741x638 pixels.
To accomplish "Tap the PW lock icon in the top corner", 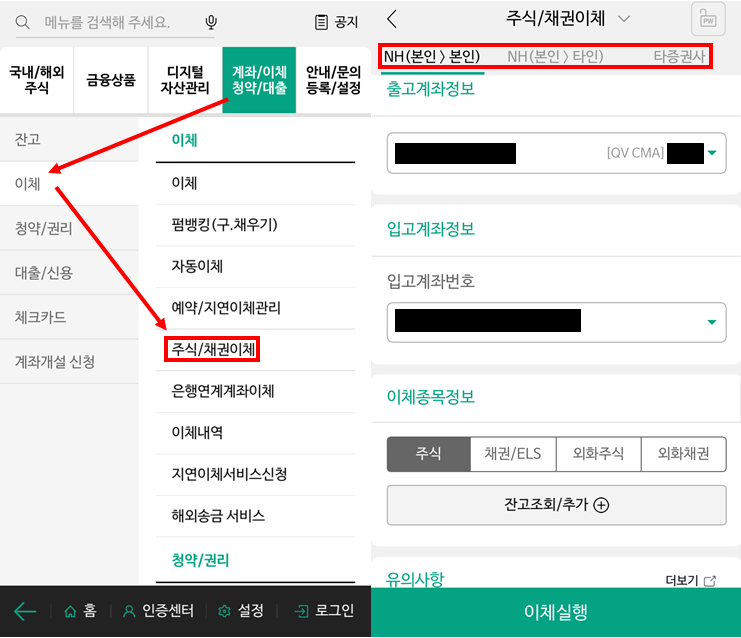I will (708, 19).
